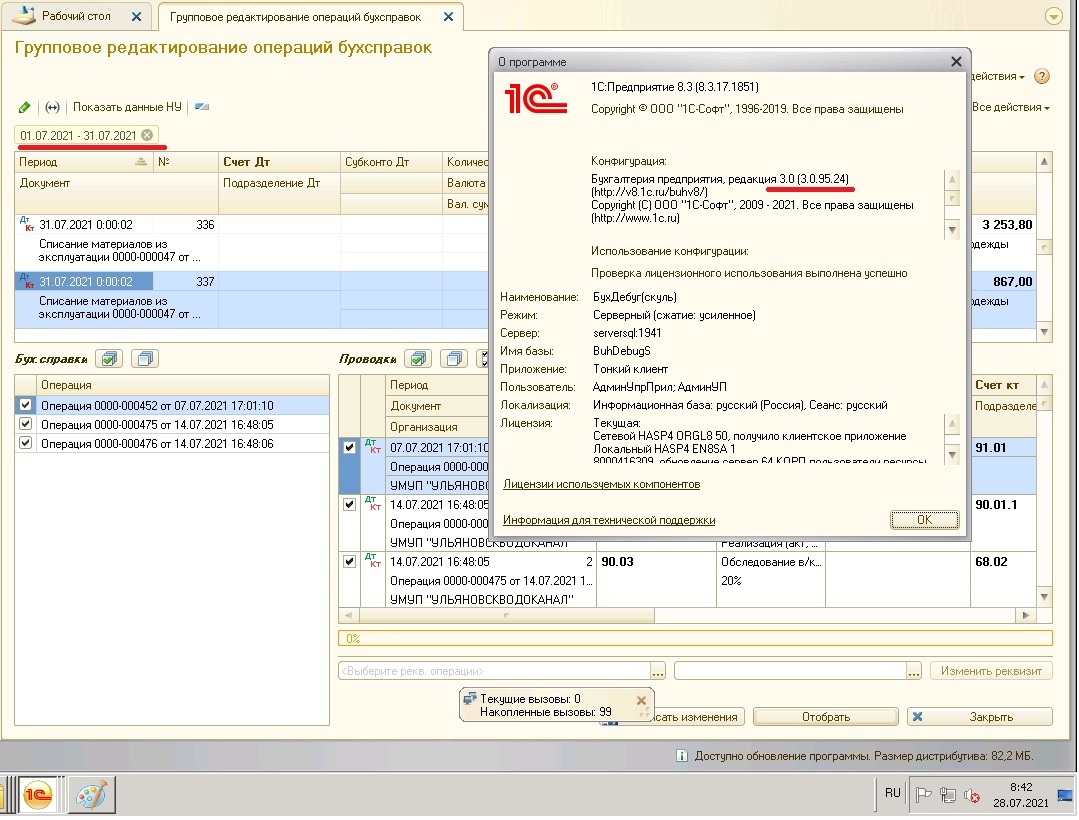Open the window list dropdown at top right
The image size is (1079, 820).
tap(1054, 16)
